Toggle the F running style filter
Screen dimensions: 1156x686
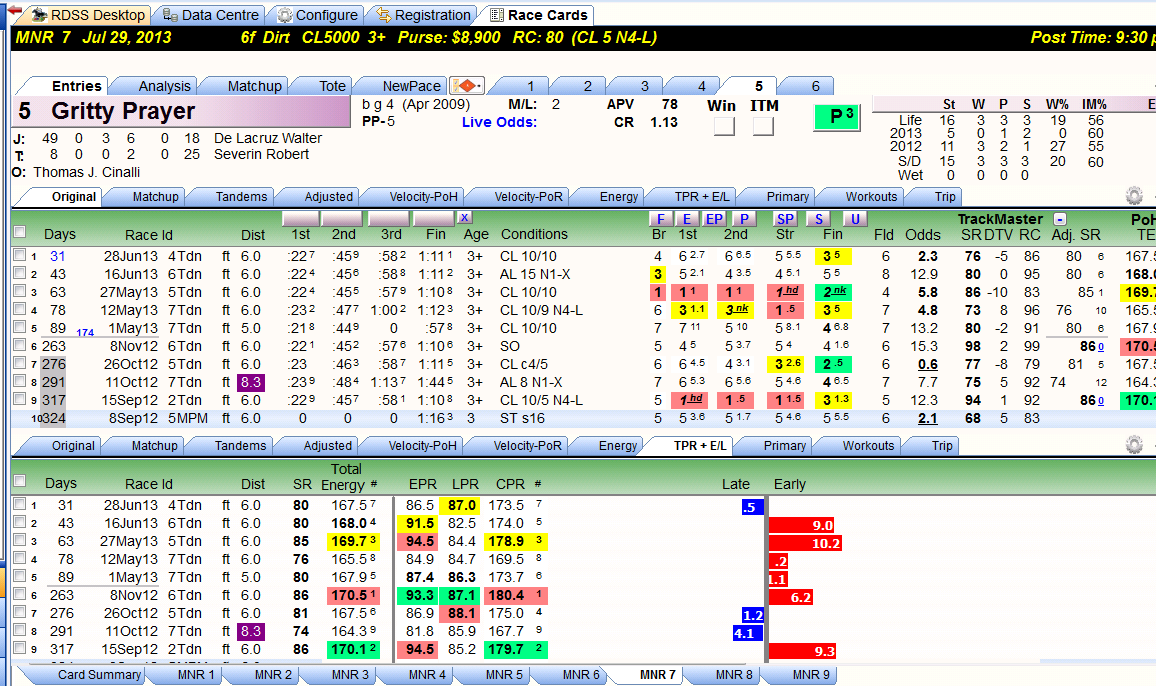(660, 219)
